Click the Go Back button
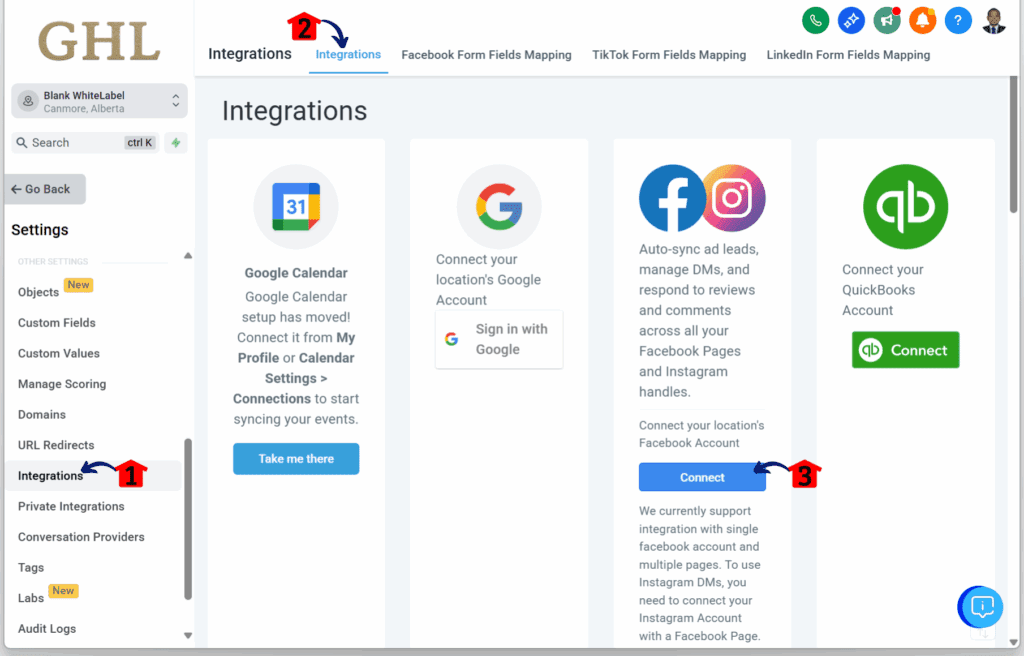 point(45,189)
